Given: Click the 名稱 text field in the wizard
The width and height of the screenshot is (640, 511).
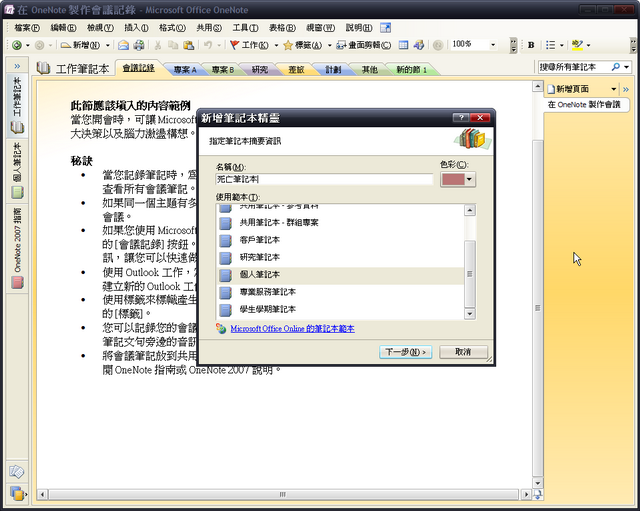Looking at the screenshot, I should [x=324, y=179].
